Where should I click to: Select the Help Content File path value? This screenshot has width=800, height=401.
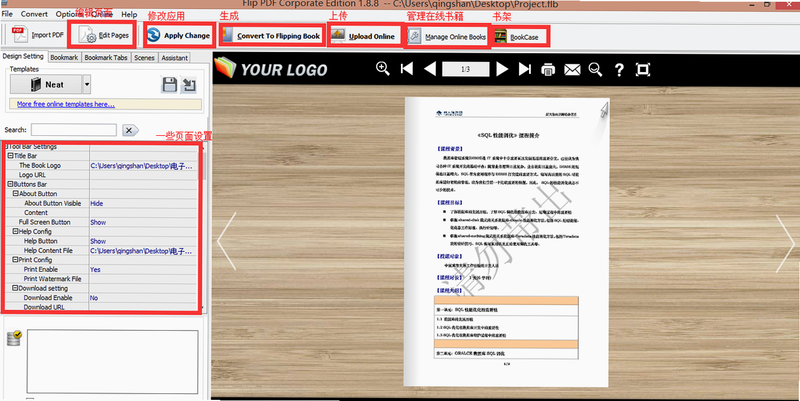tap(141, 251)
